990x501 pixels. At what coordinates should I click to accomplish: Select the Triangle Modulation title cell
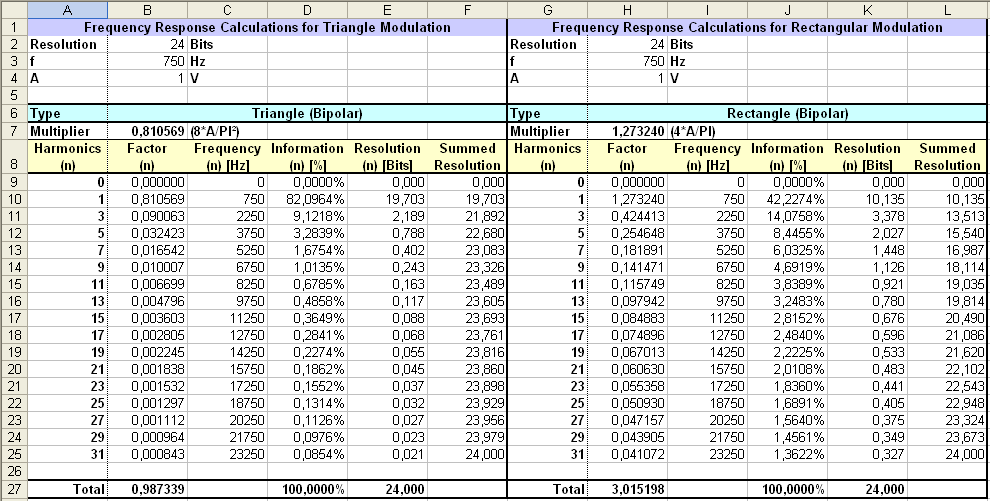pyautogui.click(x=267, y=27)
